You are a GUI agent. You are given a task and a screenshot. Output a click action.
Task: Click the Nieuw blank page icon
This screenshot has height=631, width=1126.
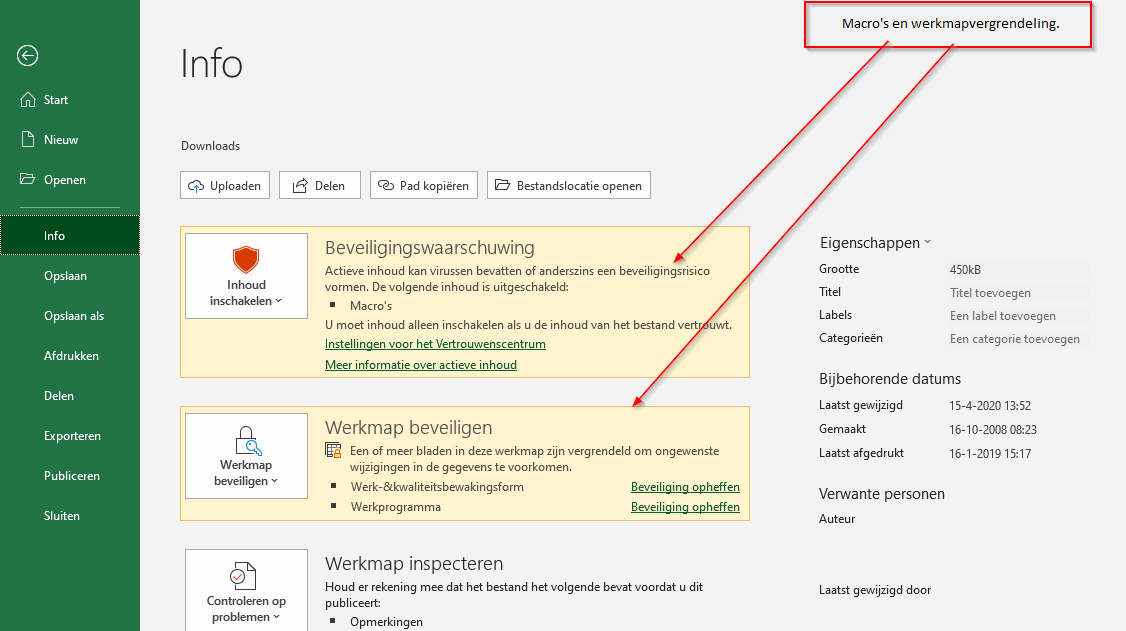pyautogui.click(x=27, y=139)
